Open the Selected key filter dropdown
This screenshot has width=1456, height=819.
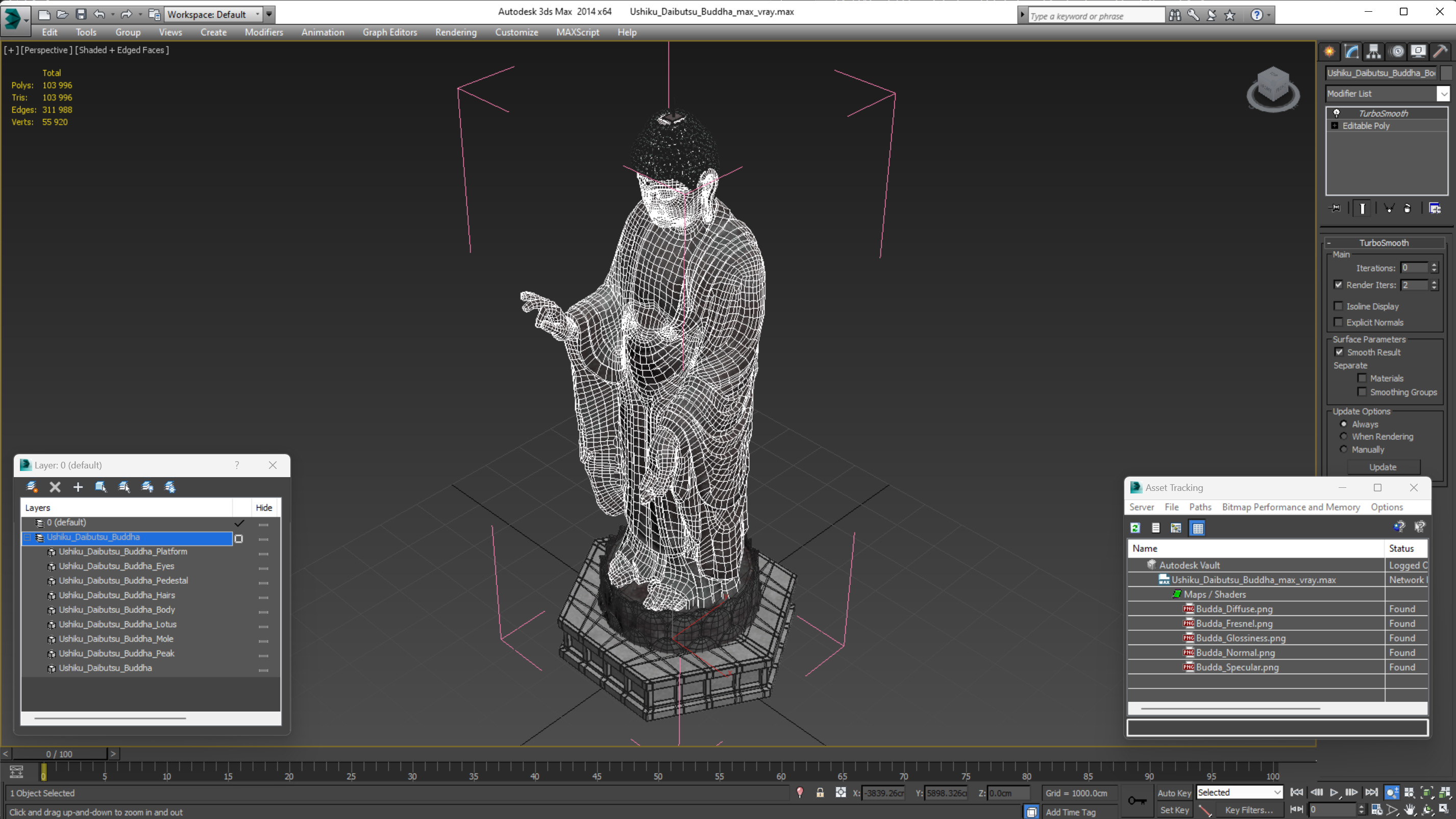[1277, 793]
